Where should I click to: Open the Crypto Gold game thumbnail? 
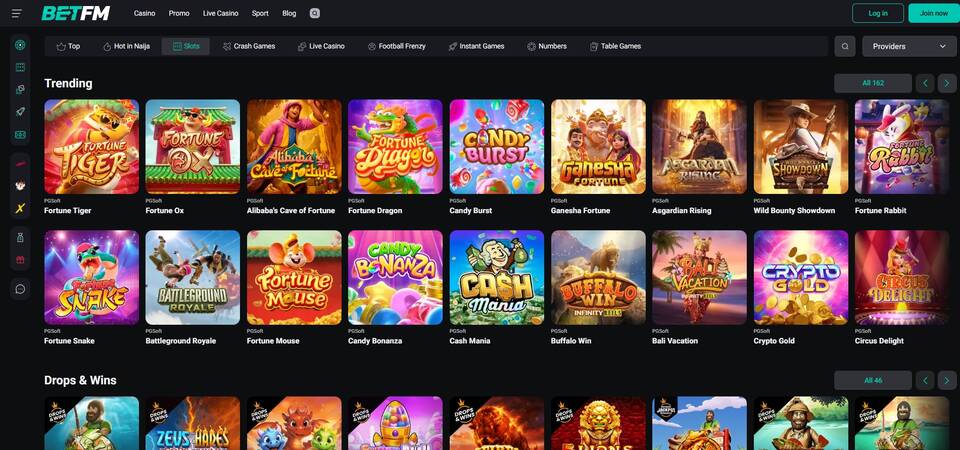801,277
